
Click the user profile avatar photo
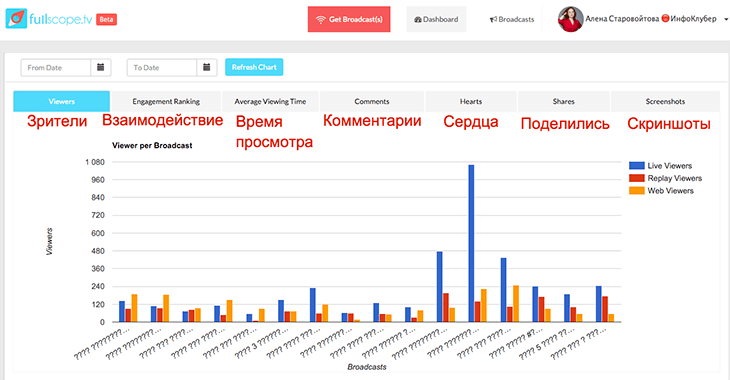coord(570,19)
